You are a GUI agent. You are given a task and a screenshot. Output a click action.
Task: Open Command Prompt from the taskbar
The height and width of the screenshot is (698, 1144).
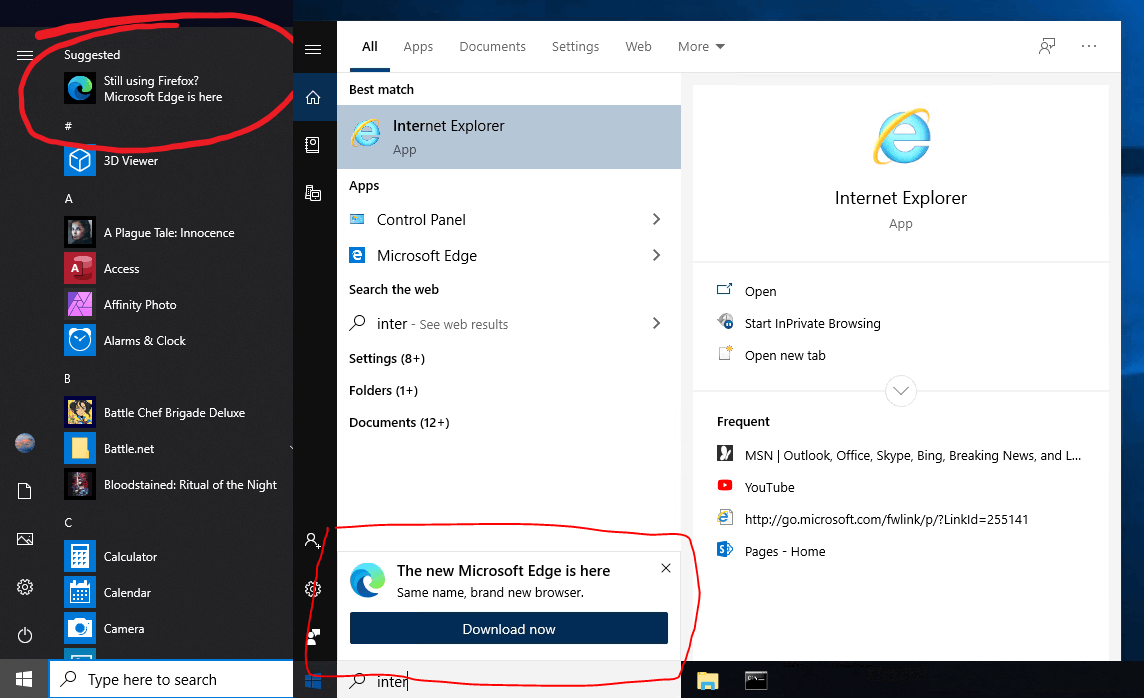coord(756,680)
